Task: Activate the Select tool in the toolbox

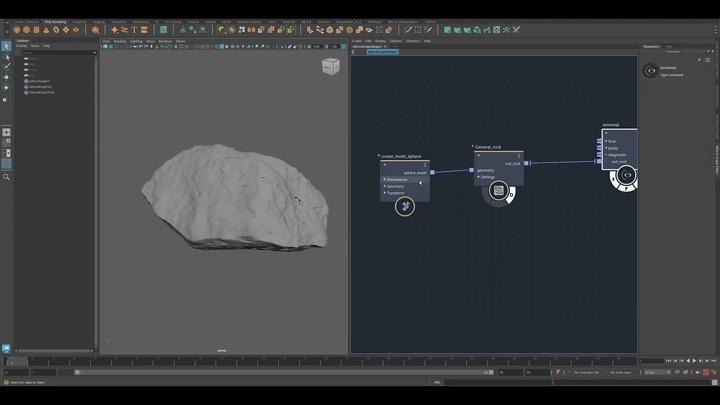Action: (x=6, y=46)
